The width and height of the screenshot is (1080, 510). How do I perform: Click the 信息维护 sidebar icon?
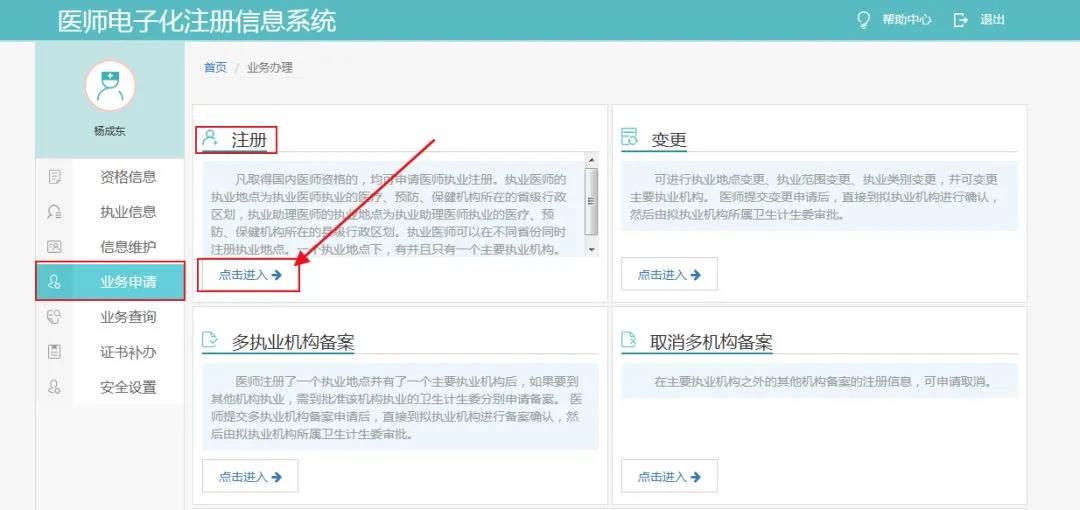[55, 247]
